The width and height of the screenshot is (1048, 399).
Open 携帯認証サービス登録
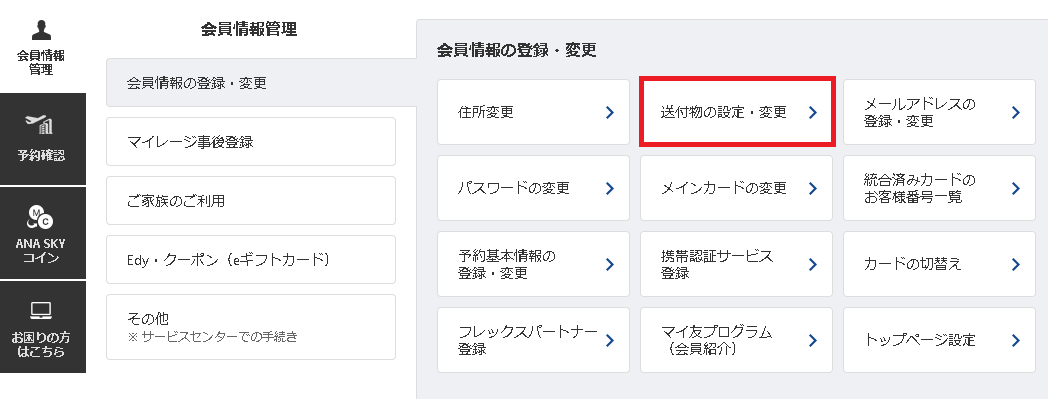[x=737, y=264]
